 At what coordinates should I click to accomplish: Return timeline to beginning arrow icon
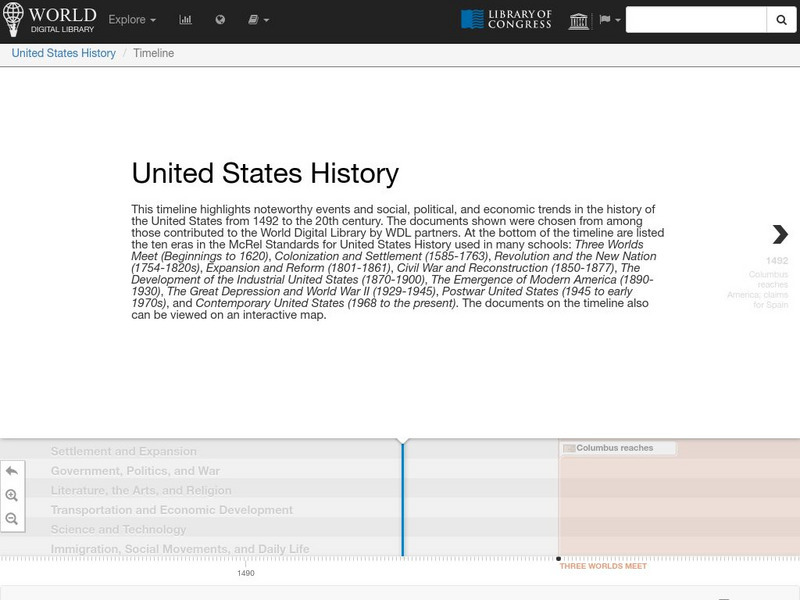[12, 471]
